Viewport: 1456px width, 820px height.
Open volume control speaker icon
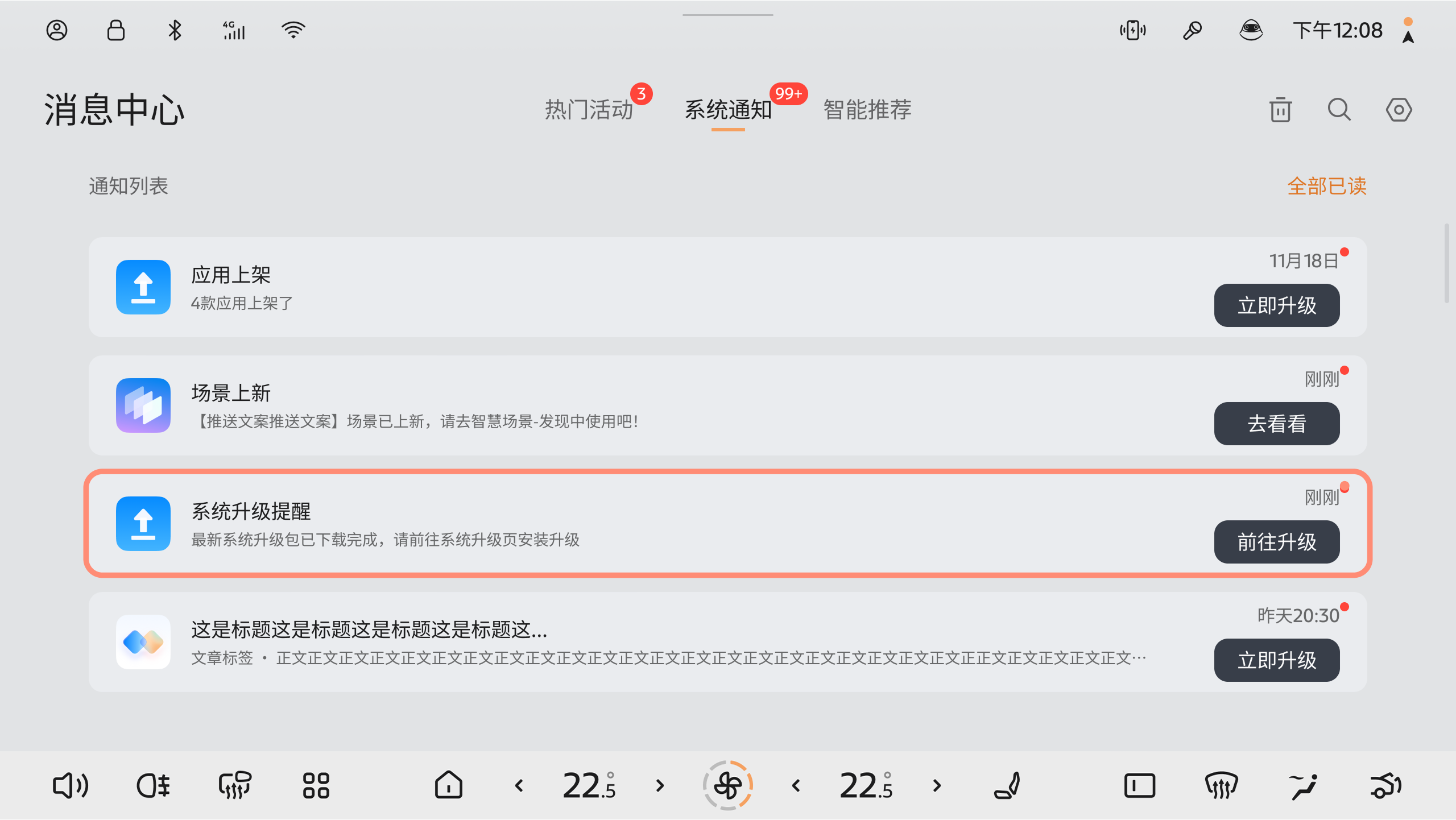(70, 786)
